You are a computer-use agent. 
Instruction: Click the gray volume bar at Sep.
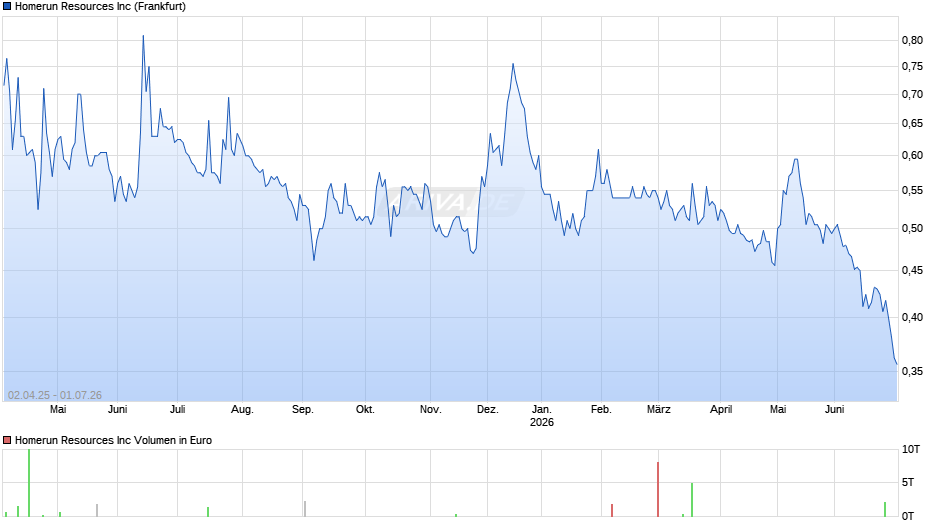point(305,509)
